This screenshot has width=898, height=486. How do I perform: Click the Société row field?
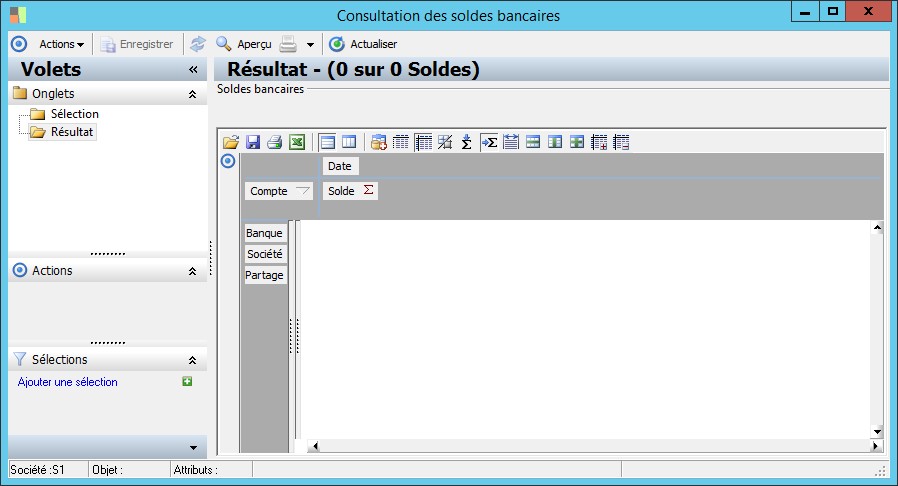tap(264, 254)
